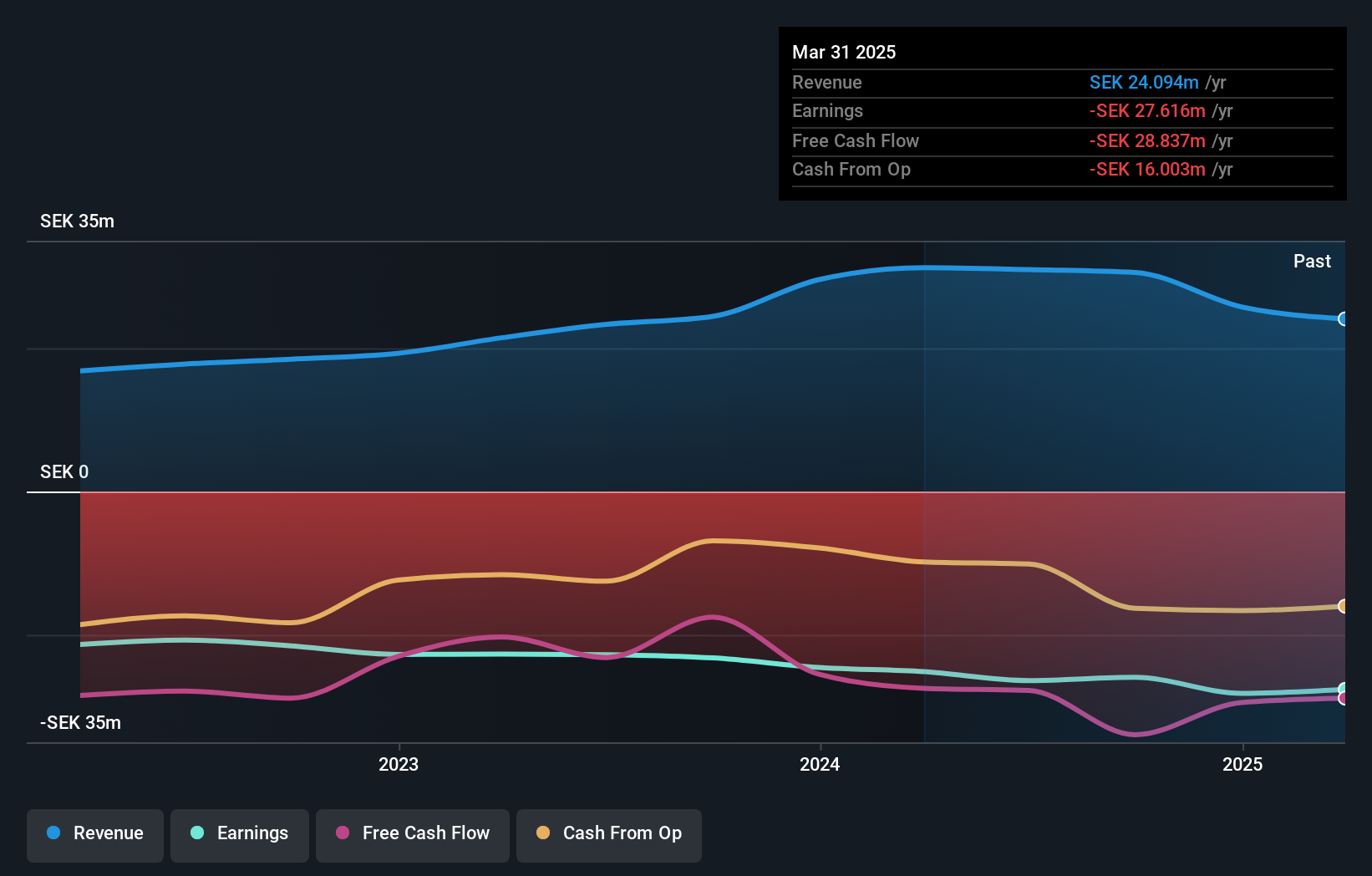The image size is (1372, 876).
Task: Click the Cash From Op label in tooltip
Action: (x=851, y=169)
